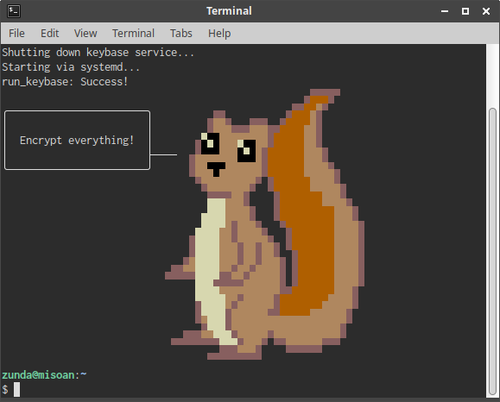Click the terminal icon in the title bar
500x402 pixels.
tap(14, 11)
